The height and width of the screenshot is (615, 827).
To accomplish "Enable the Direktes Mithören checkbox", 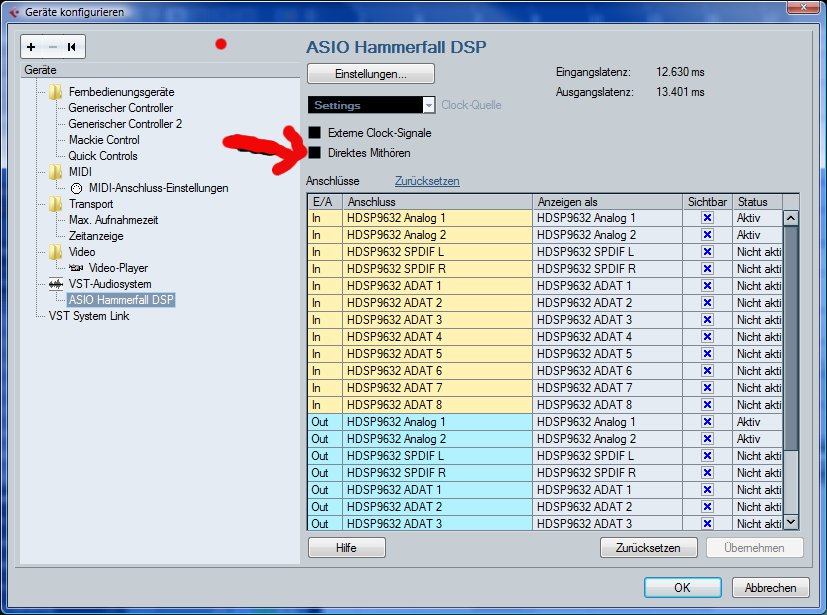I will [314, 153].
